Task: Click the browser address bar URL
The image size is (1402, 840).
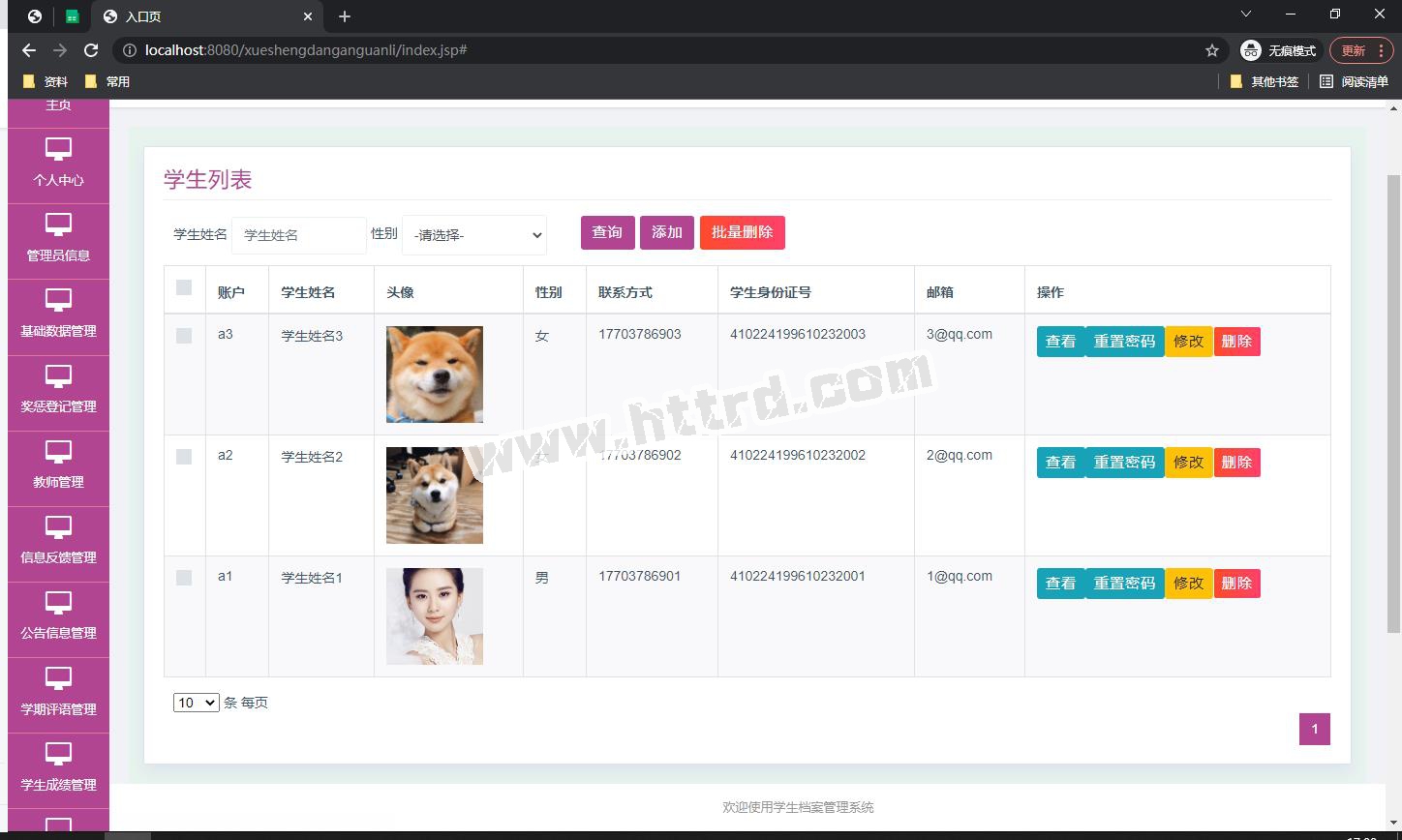Action: point(306,50)
